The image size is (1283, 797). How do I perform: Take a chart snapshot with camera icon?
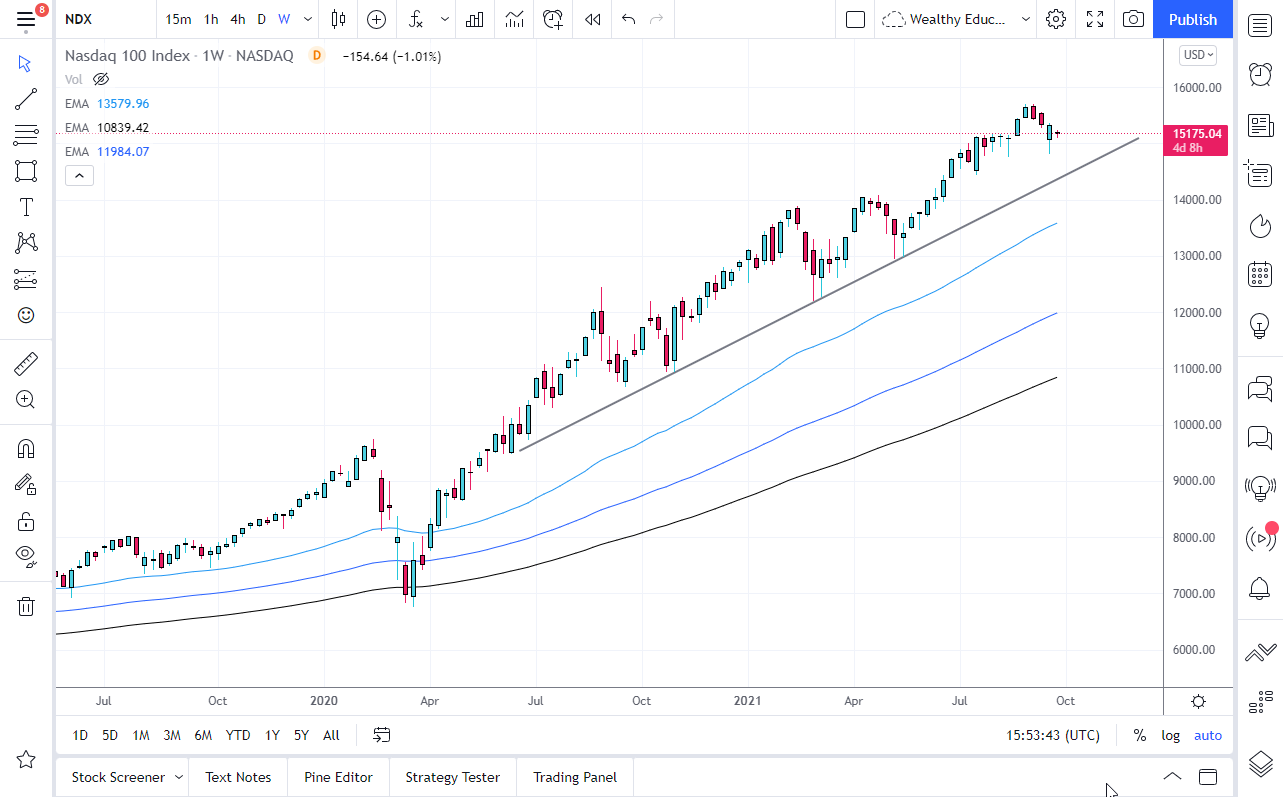pyautogui.click(x=1133, y=19)
